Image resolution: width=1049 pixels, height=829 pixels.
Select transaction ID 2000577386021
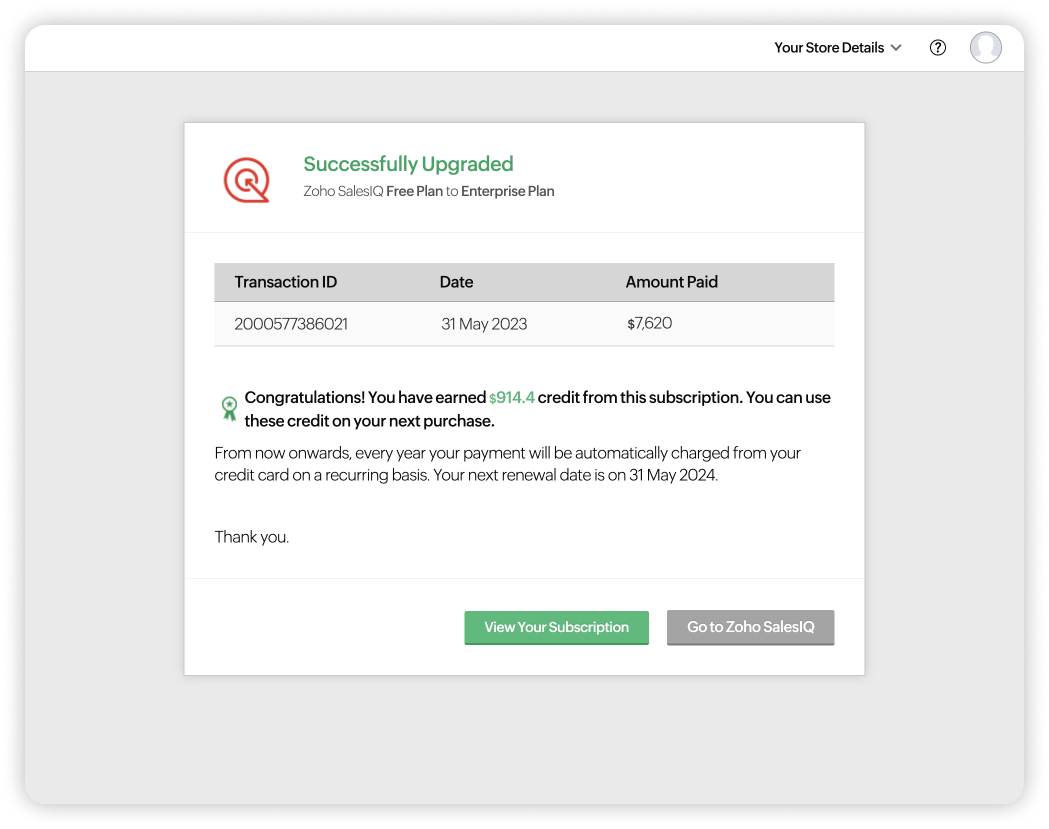[291, 324]
